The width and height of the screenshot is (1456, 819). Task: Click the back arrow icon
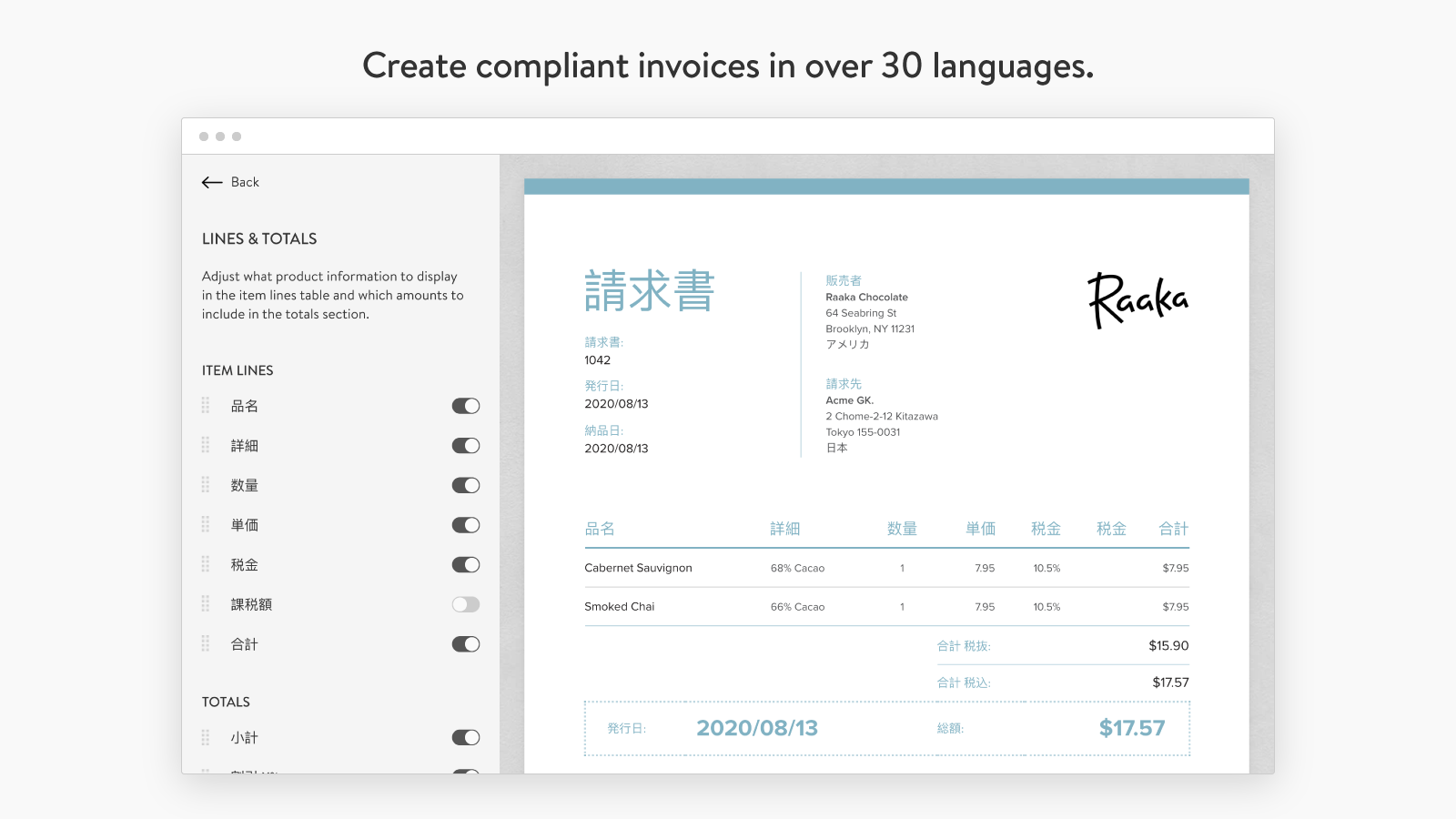(x=212, y=182)
